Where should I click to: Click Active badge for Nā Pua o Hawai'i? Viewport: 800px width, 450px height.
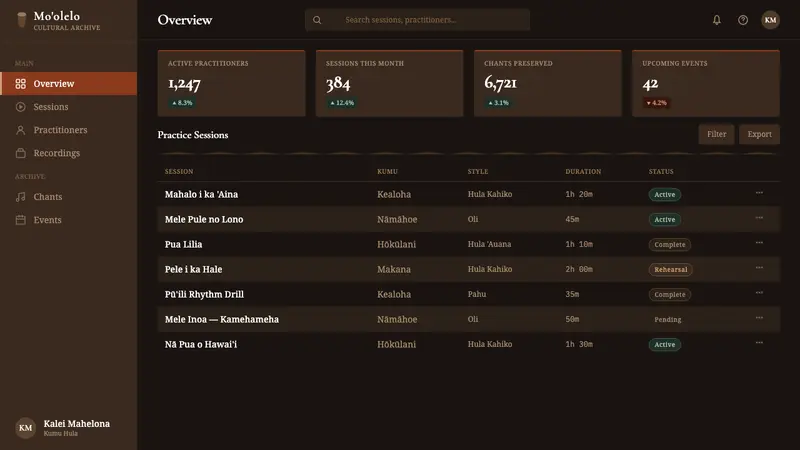point(665,344)
